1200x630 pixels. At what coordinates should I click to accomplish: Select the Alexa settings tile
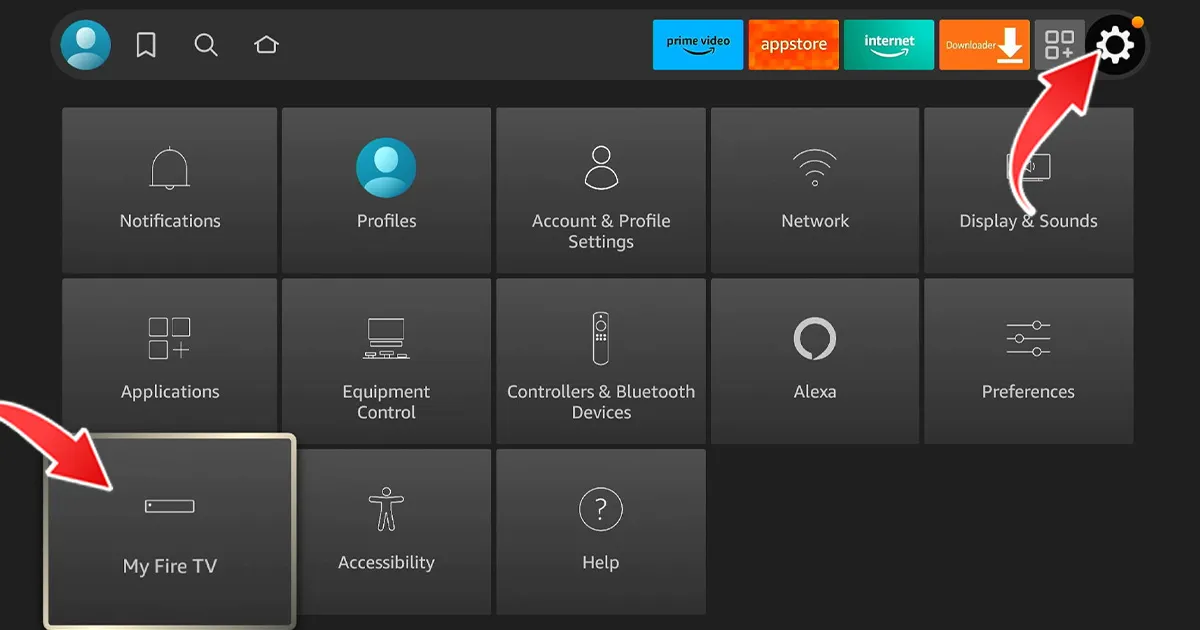[x=815, y=360]
